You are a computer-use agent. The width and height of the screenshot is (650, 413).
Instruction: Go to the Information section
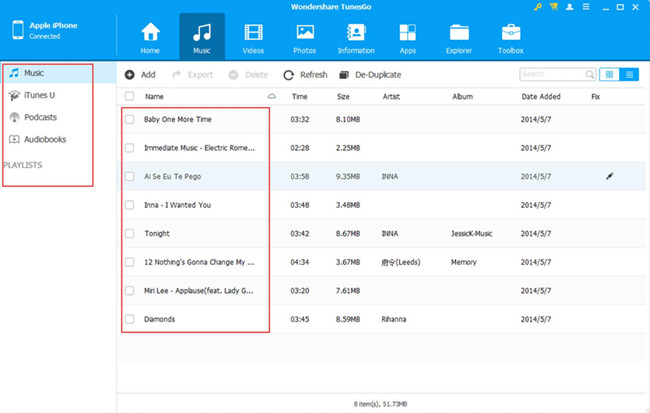(x=356, y=38)
